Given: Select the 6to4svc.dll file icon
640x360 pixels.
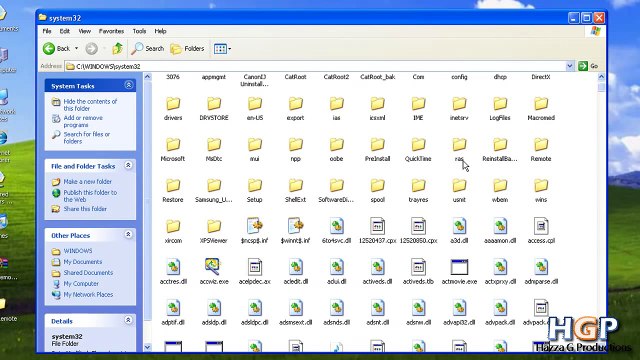Looking at the screenshot, I should [x=336, y=226].
